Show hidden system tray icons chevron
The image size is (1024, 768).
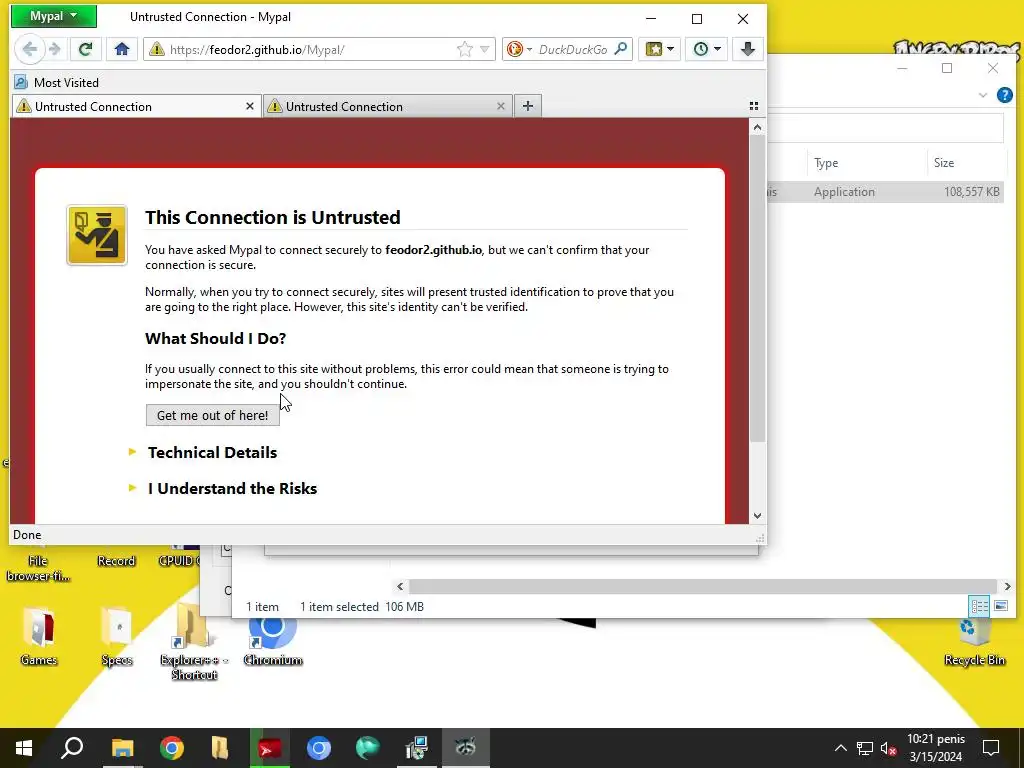coord(840,748)
